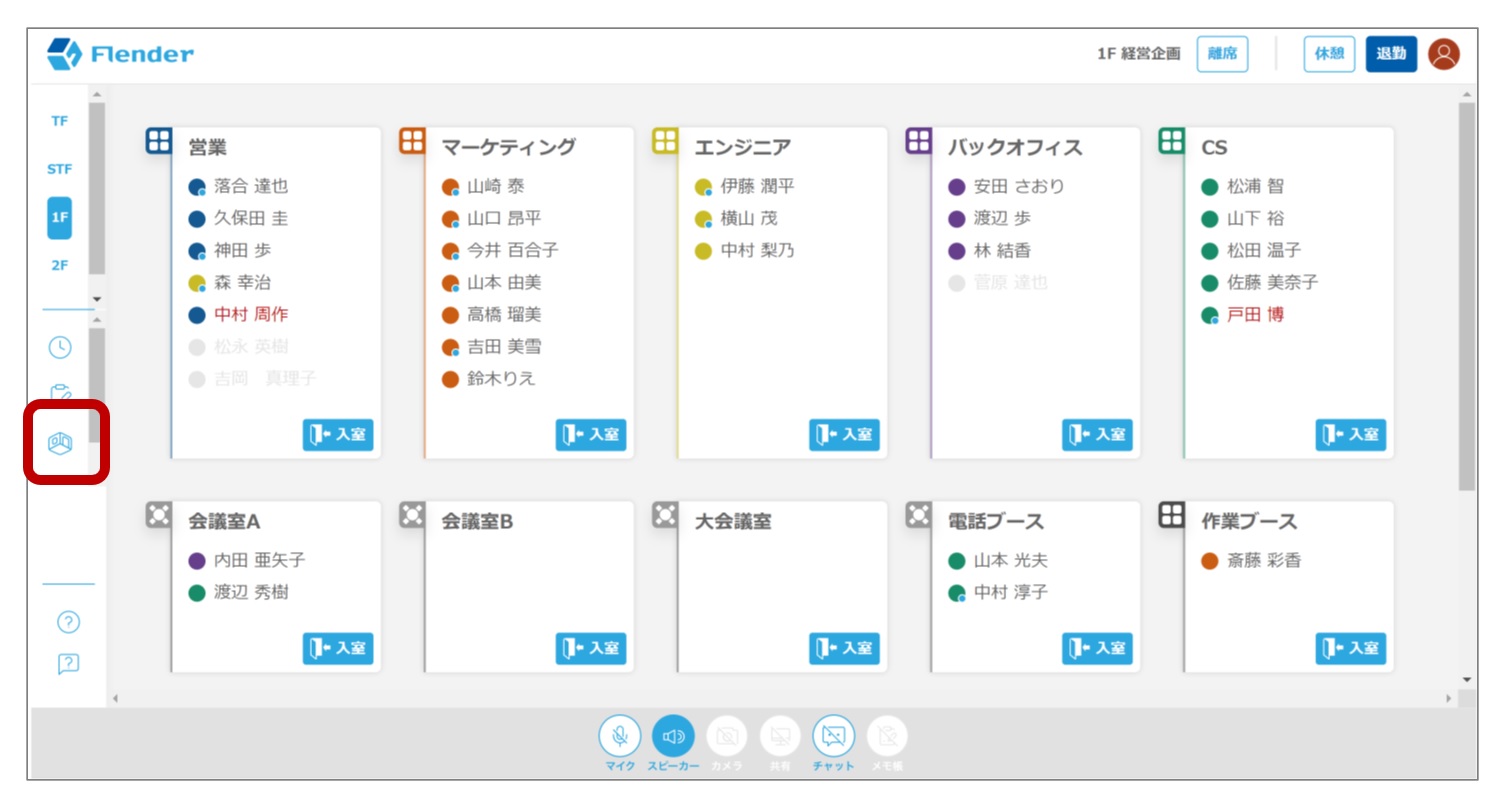1493x798 pixels.
Task: Toggle the スピーカー speaker button
Action: pyautogui.click(x=673, y=736)
